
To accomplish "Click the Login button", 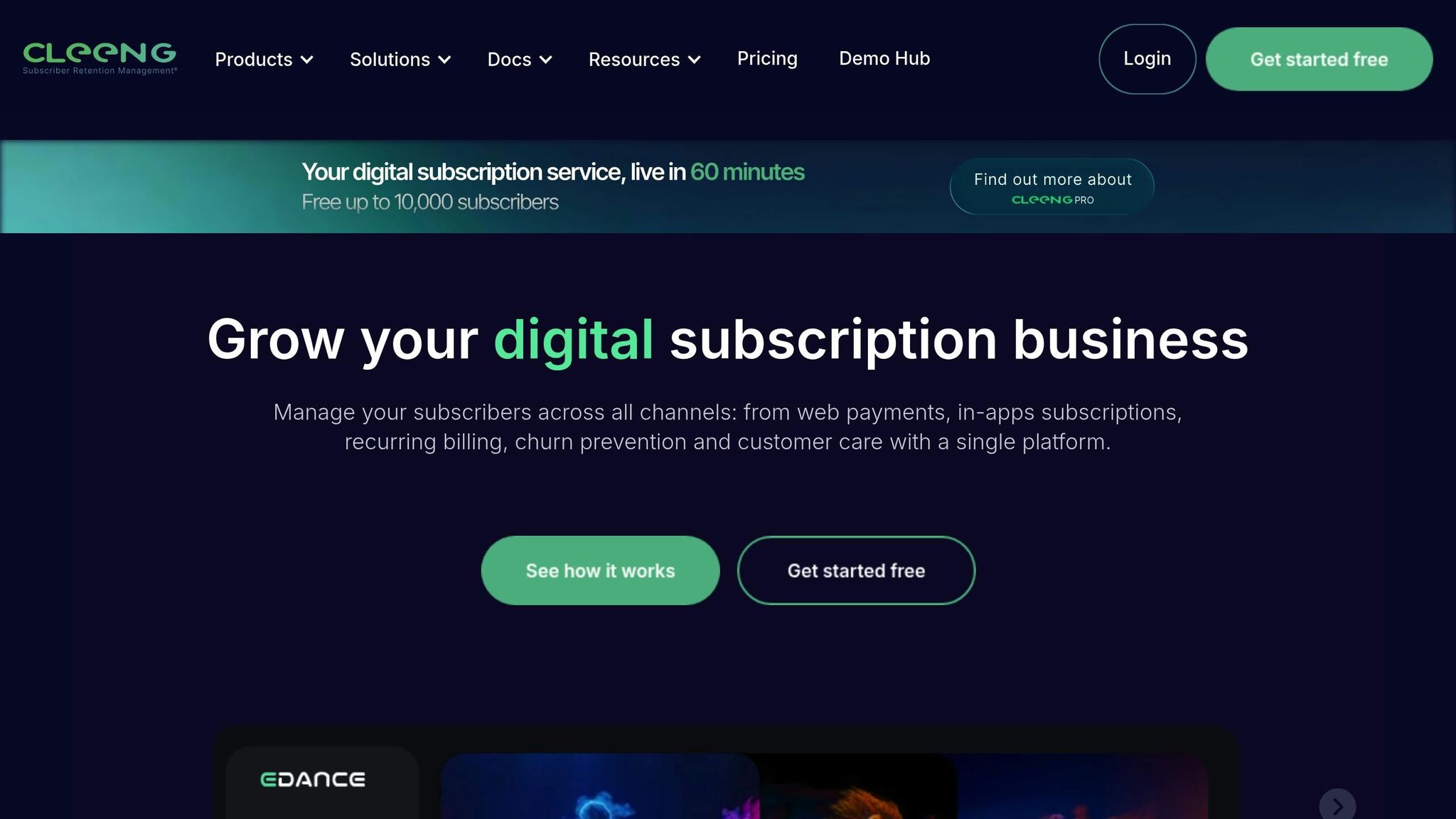I will pyautogui.click(x=1147, y=59).
